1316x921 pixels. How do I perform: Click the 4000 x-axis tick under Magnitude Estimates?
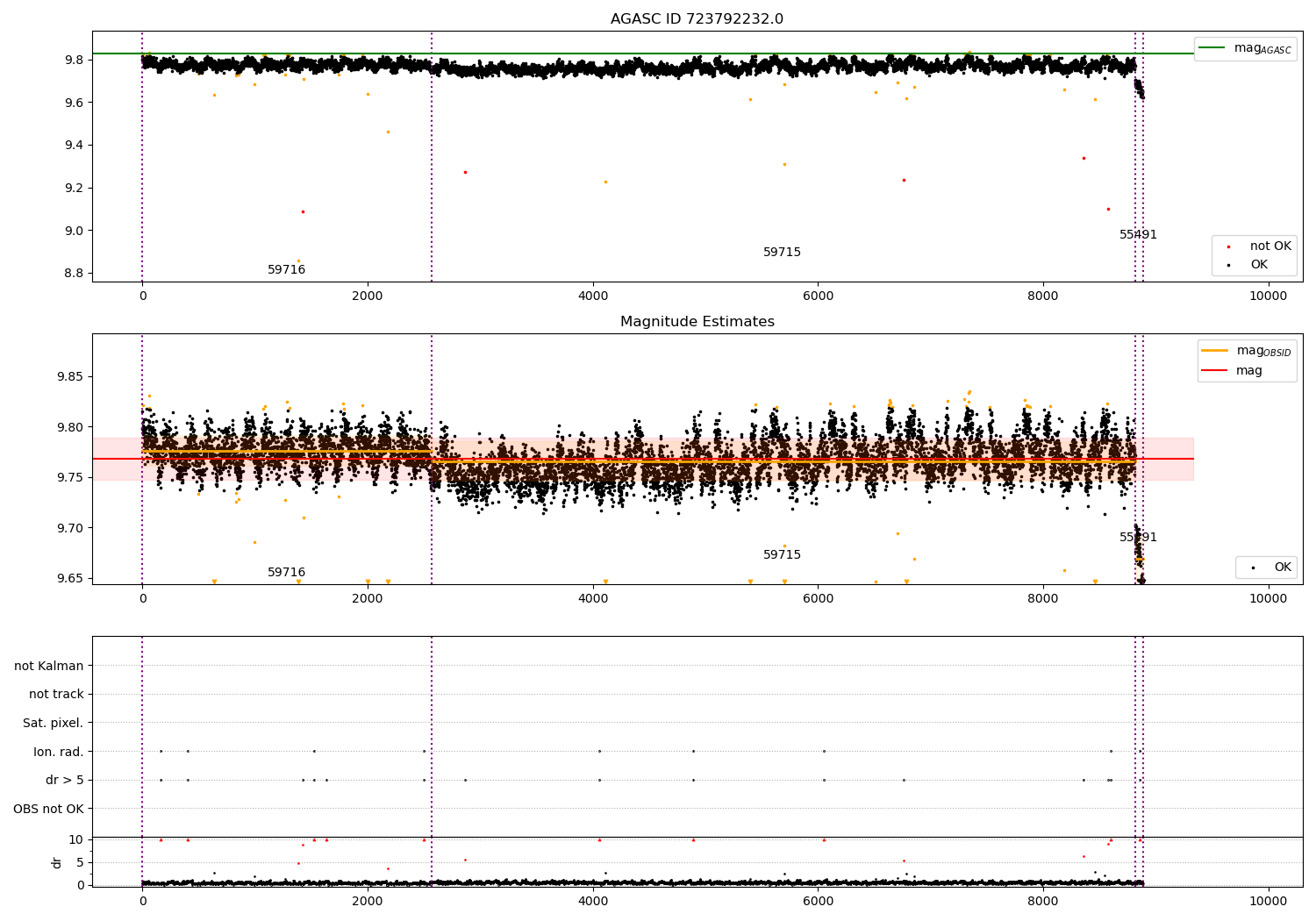(593, 599)
